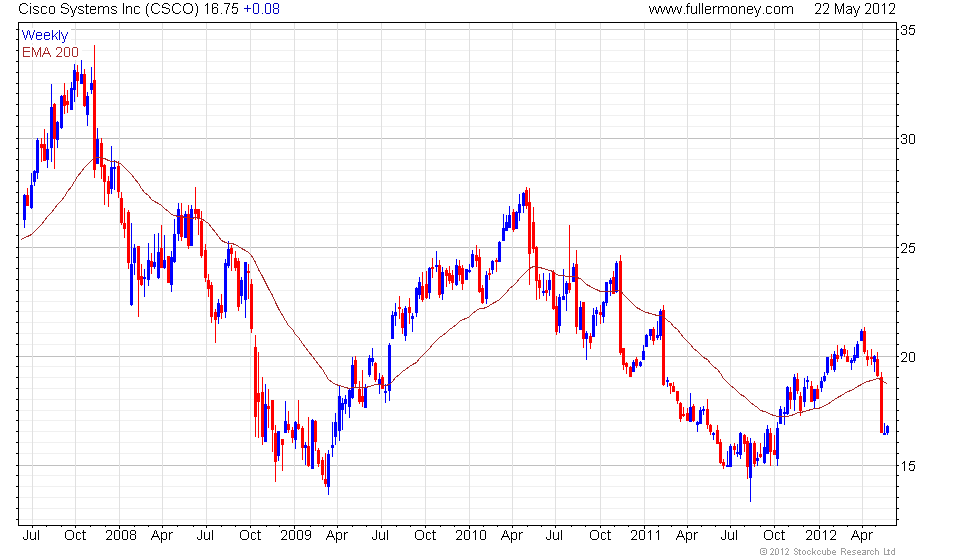Click the 30 price axis label
Image resolution: width=980 pixels, height=560 pixels.
pyautogui.click(x=908, y=139)
